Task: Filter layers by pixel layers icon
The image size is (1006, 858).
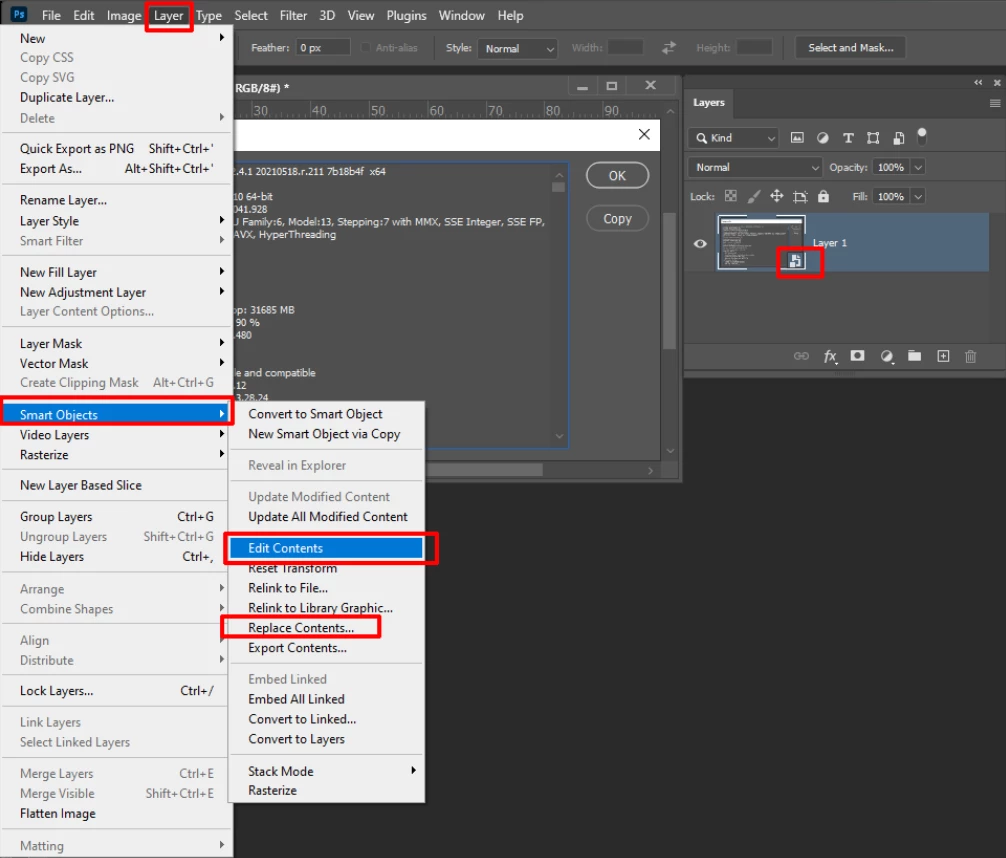Action: (797, 137)
